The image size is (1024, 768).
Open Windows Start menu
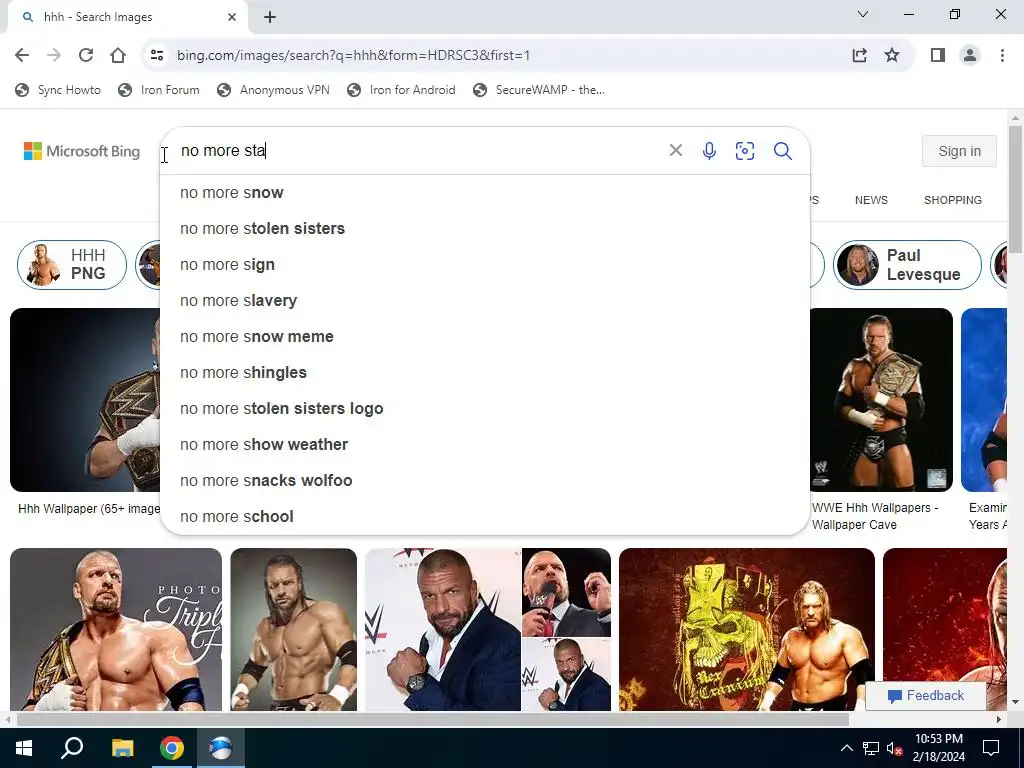24,748
